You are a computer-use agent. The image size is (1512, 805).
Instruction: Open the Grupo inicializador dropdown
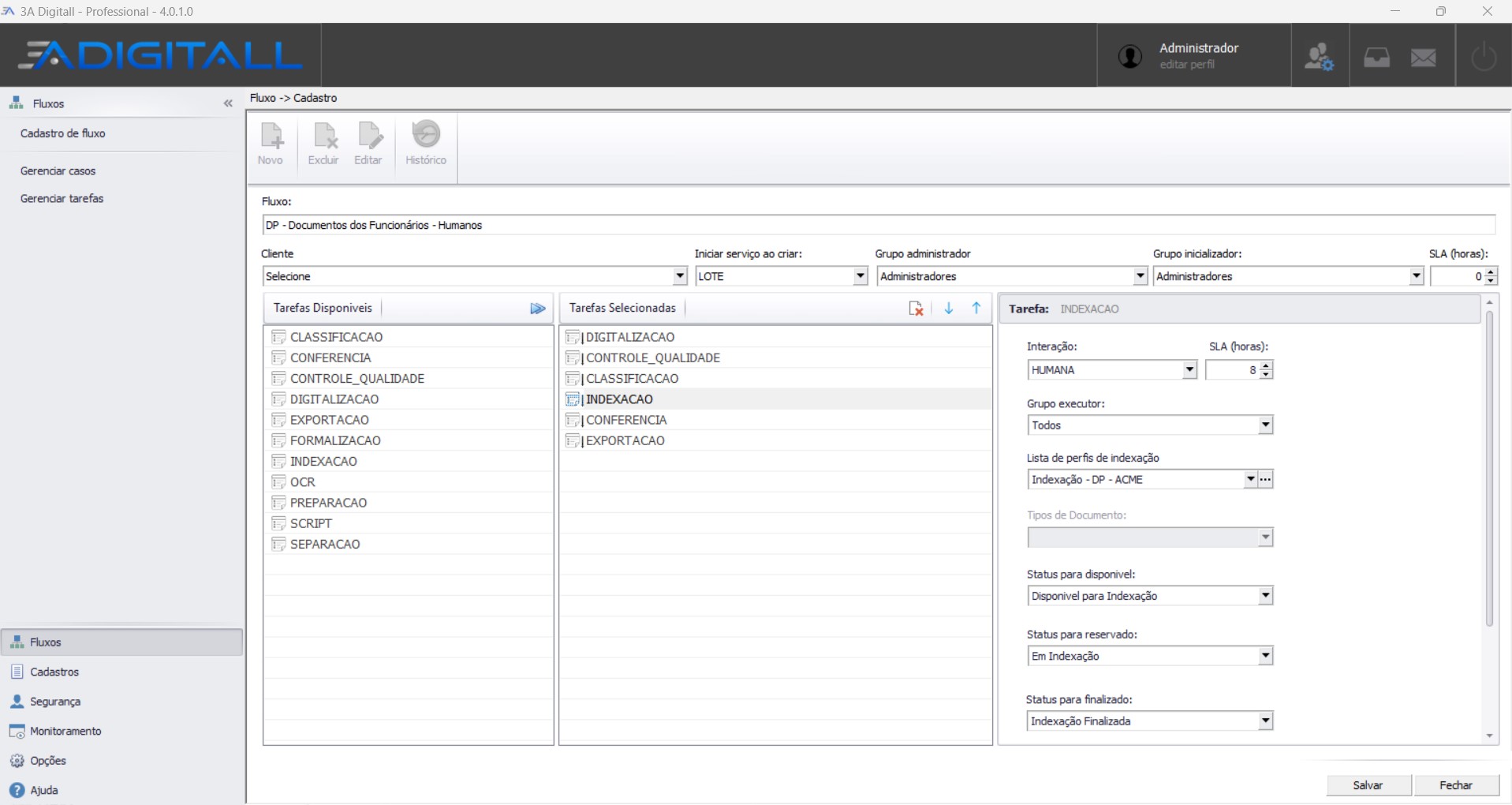pos(1417,276)
